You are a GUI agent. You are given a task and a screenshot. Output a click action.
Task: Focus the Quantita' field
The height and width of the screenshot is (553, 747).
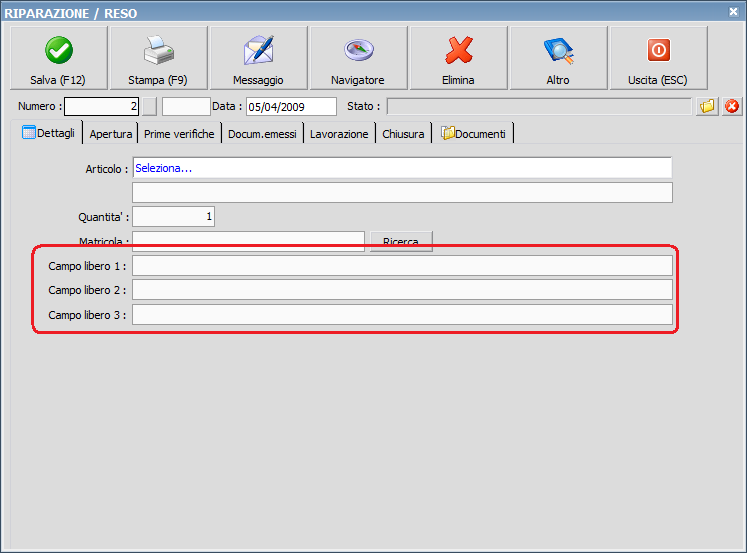(x=173, y=217)
